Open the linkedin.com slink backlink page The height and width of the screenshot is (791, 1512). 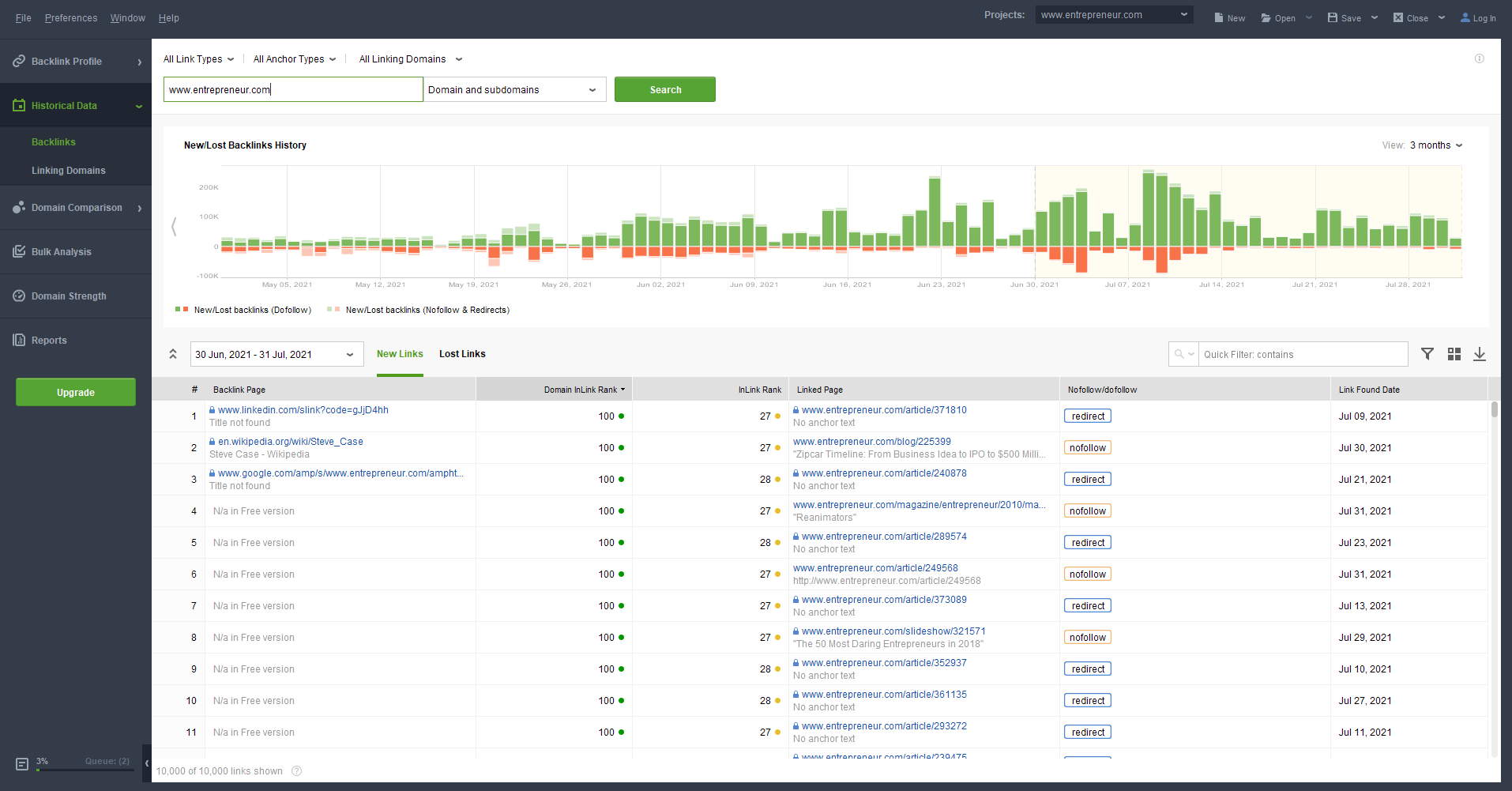303,410
